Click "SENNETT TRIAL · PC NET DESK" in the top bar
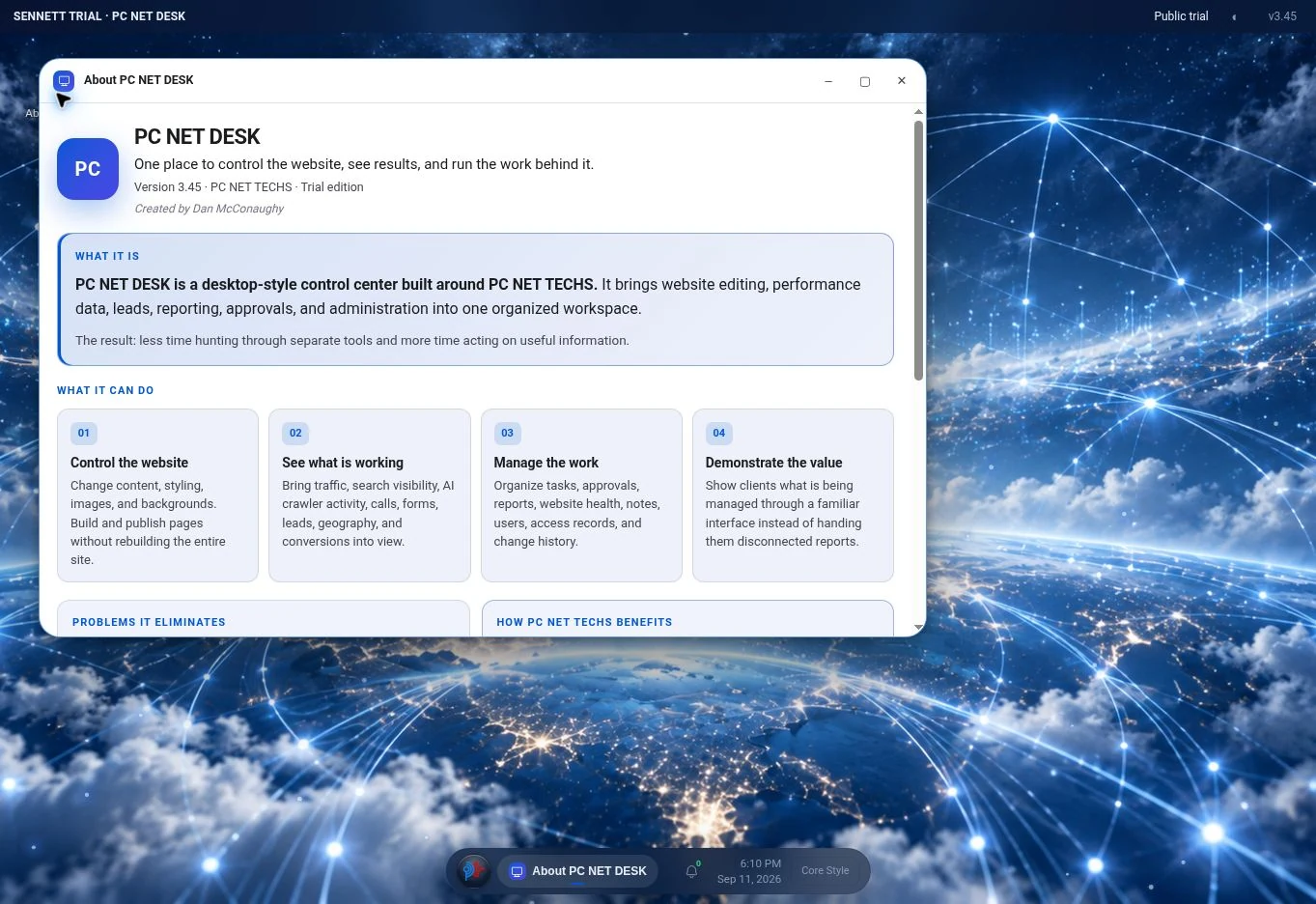Screen dimensions: 1316x904 pos(99,16)
